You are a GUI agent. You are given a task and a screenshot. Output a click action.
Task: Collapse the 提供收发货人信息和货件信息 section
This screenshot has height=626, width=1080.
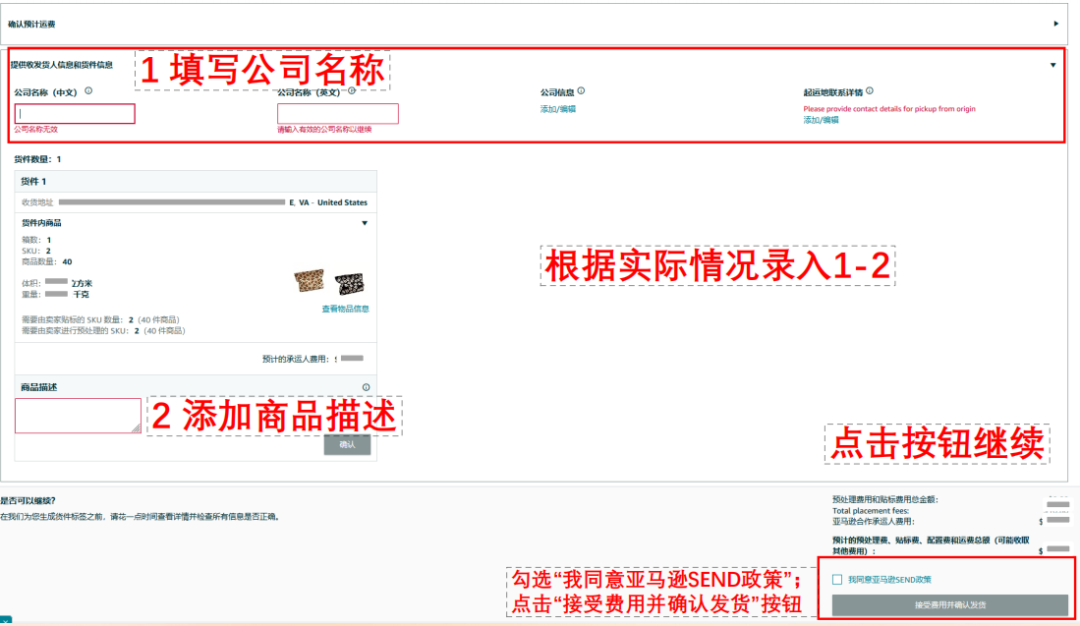coord(1053,65)
